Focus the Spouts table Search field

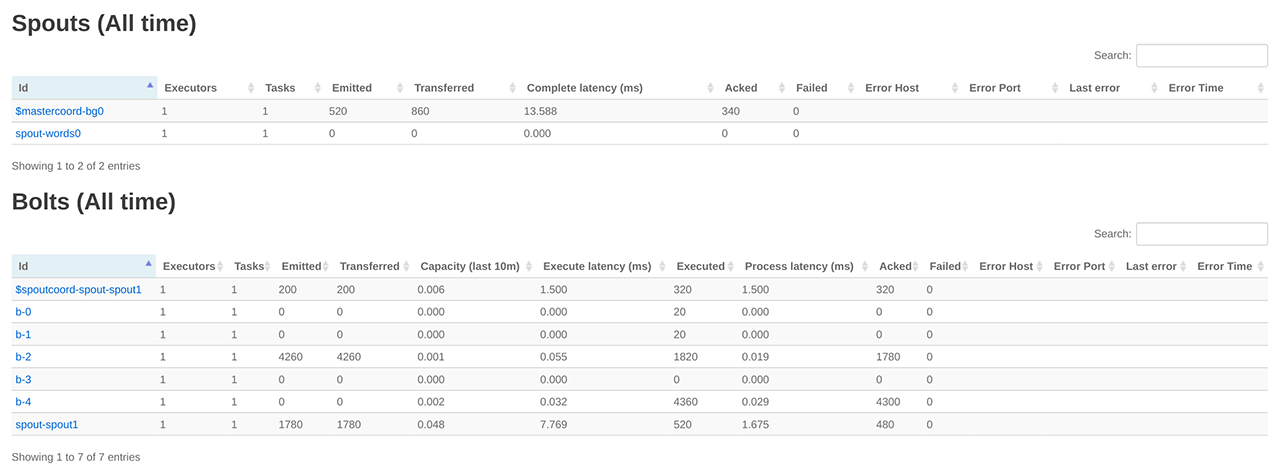click(x=1201, y=56)
